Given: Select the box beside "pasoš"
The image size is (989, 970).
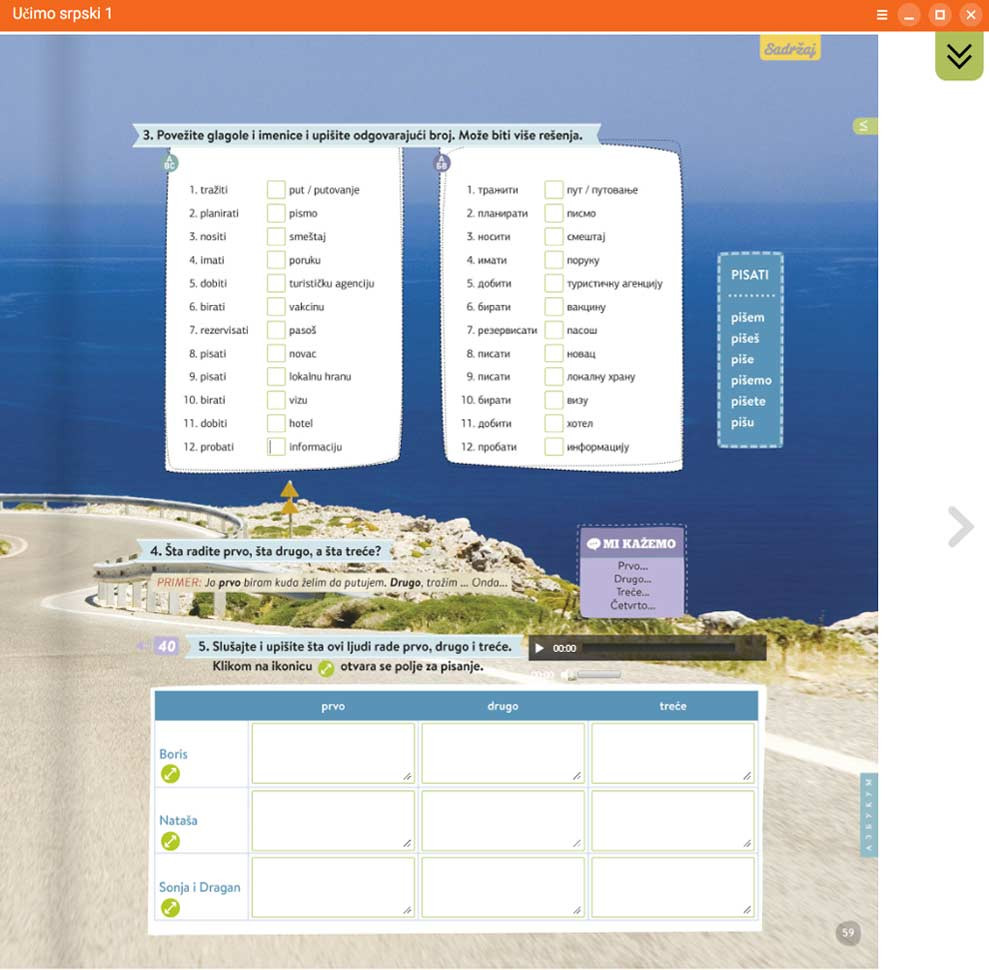Looking at the screenshot, I should pyautogui.click(x=276, y=330).
